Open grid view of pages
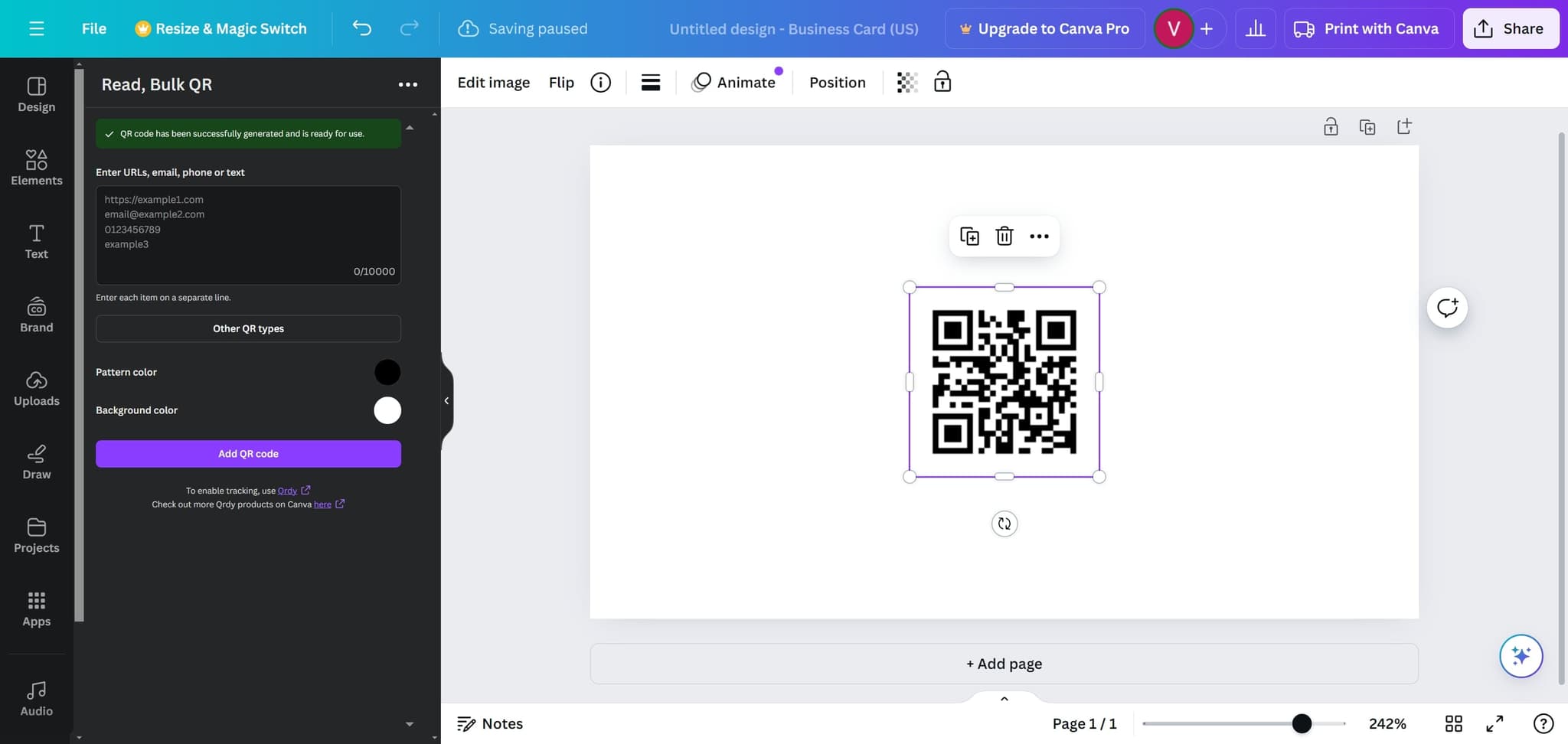The width and height of the screenshot is (1568, 744). click(x=1453, y=723)
